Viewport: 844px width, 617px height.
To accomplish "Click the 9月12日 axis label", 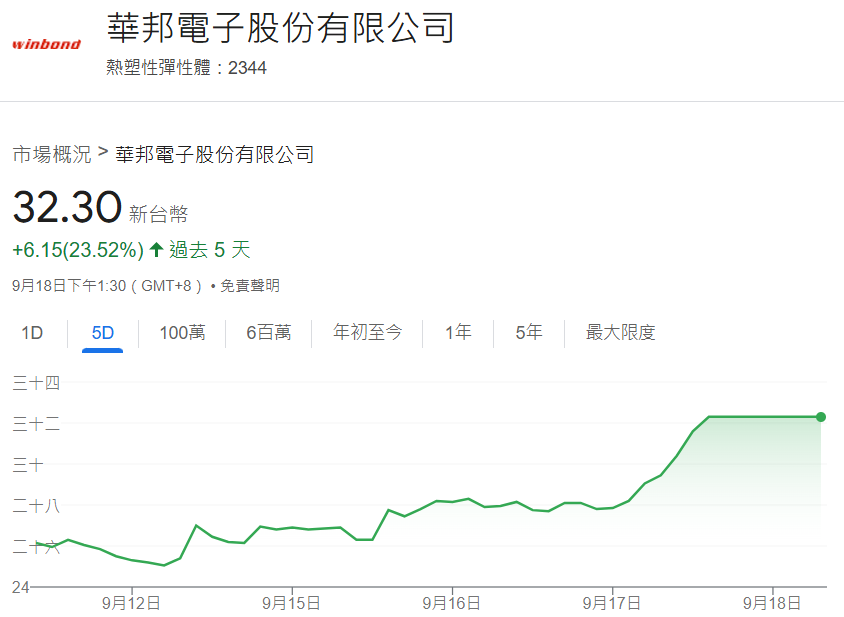I will pyautogui.click(x=131, y=603).
